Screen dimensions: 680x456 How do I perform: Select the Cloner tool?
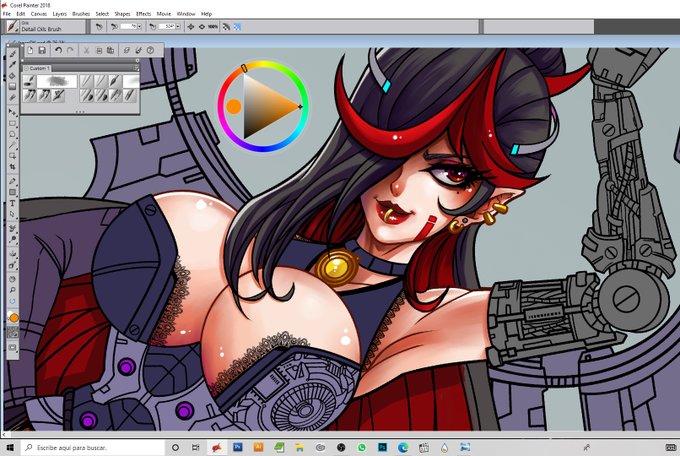(x=13, y=228)
